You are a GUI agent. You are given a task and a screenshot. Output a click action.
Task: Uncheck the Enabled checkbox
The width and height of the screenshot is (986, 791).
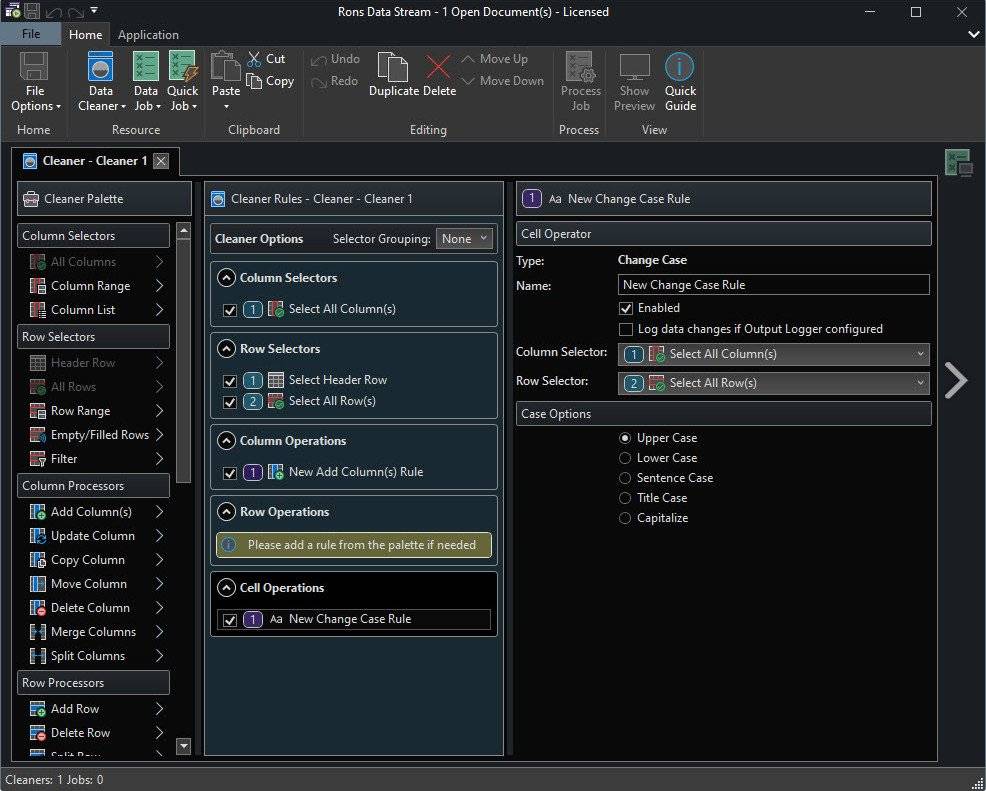[626, 308]
